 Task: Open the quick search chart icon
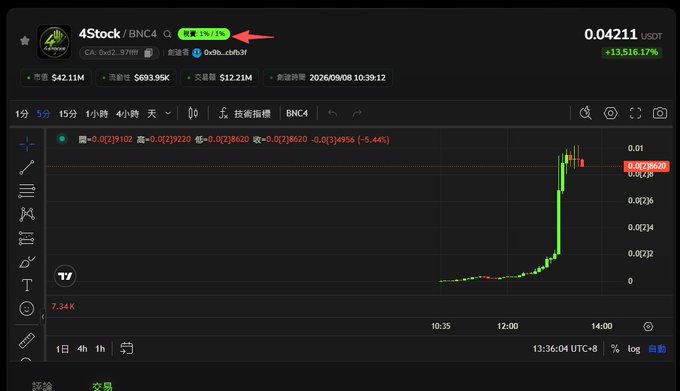coord(585,113)
